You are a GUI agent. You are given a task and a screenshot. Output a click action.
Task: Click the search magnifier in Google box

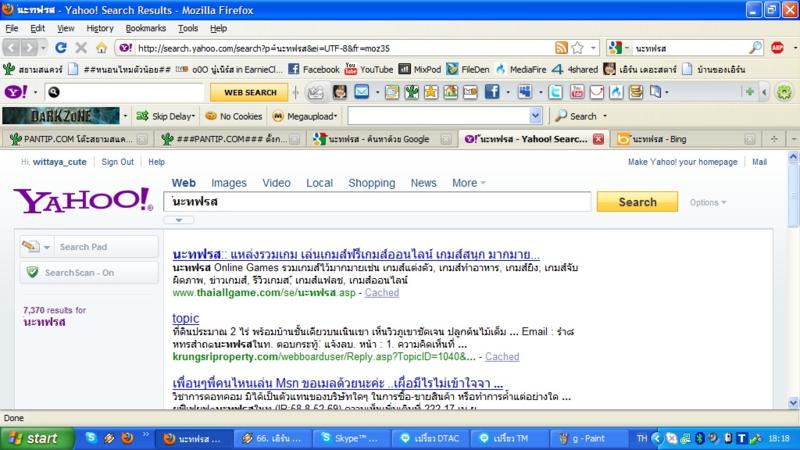[x=755, y=48]
